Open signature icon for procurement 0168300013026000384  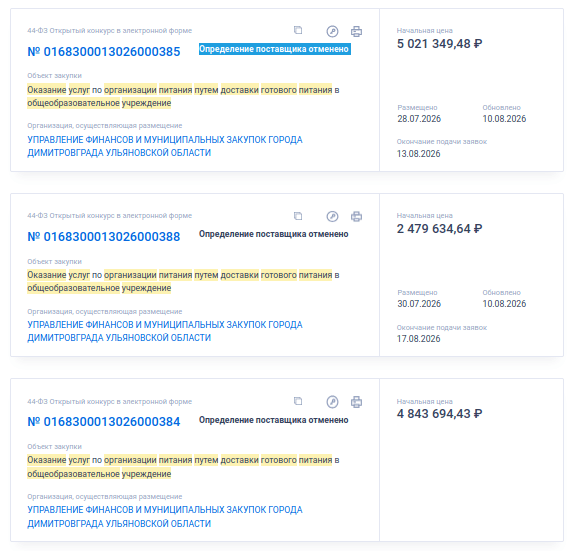(x=332, y=402)
